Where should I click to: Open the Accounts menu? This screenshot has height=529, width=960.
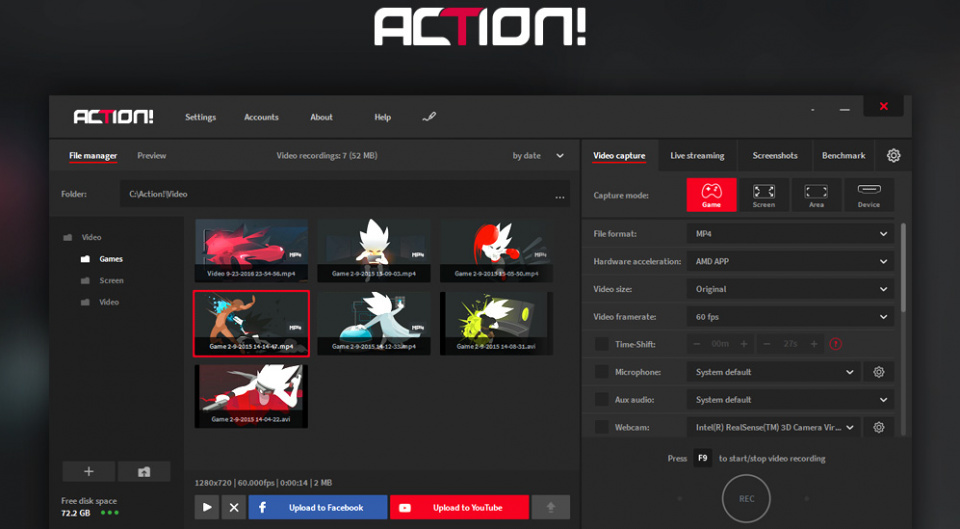tap(261, 117)
